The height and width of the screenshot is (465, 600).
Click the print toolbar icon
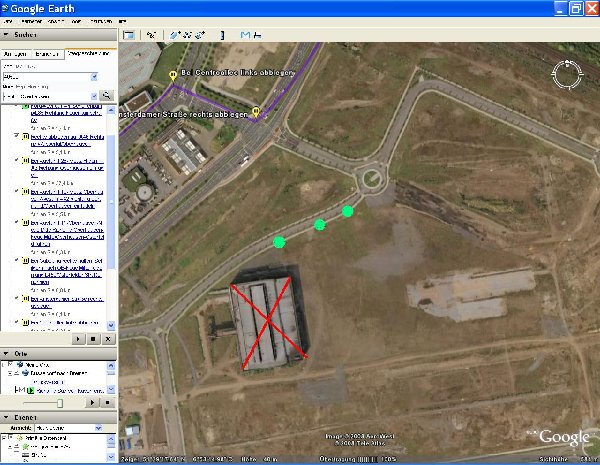[x=258, y=35]
